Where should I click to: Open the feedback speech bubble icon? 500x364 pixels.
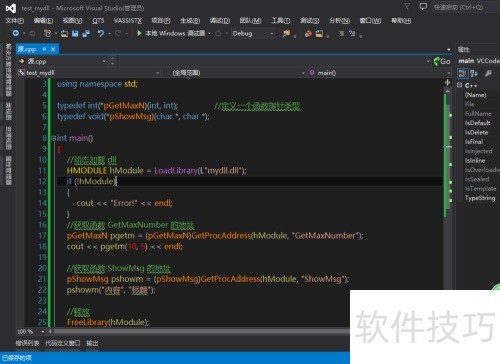423,7
